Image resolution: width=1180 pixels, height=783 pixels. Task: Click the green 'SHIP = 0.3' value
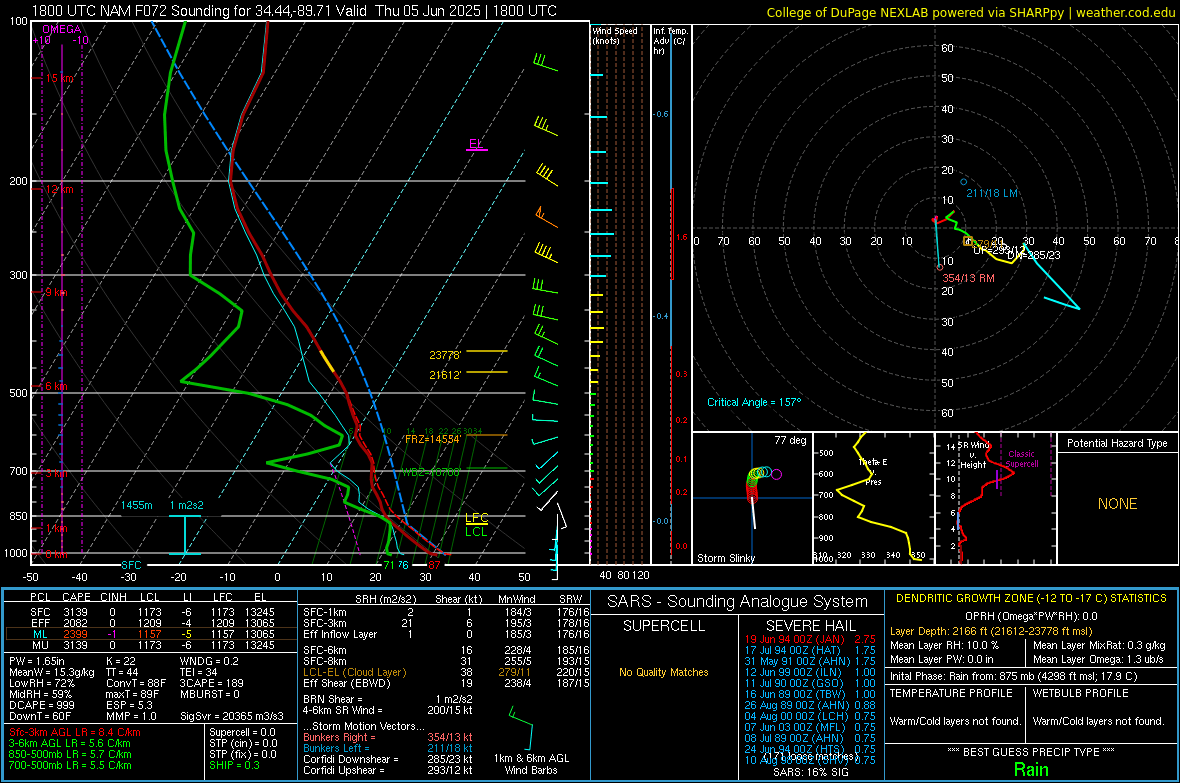234,766
